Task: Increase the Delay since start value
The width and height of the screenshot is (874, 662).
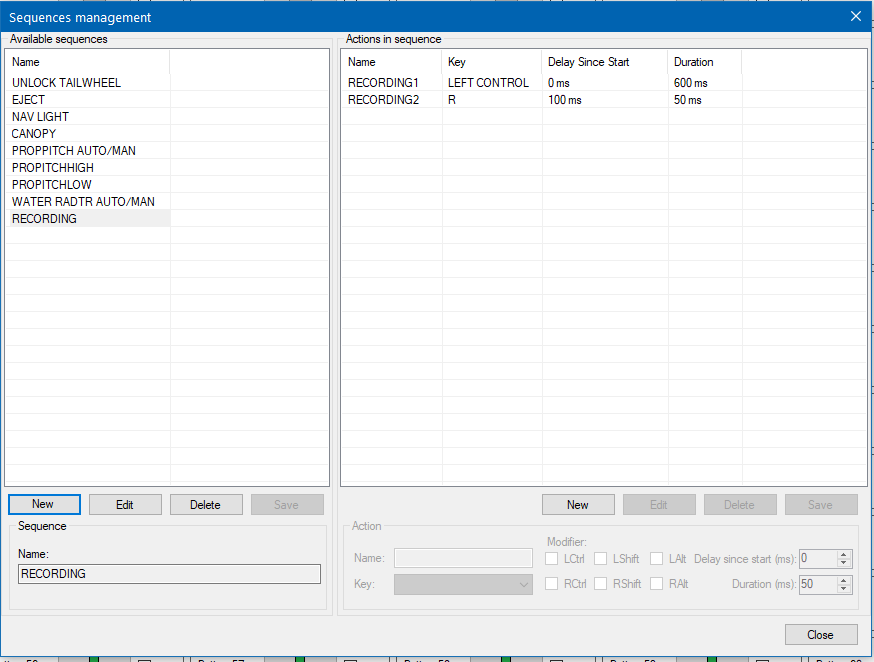Action: 844,555
